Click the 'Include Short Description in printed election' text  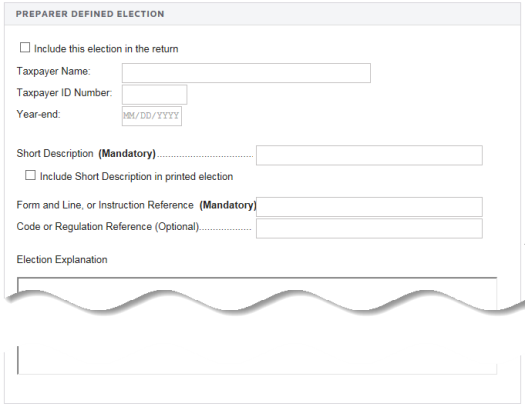click(137, 176)
